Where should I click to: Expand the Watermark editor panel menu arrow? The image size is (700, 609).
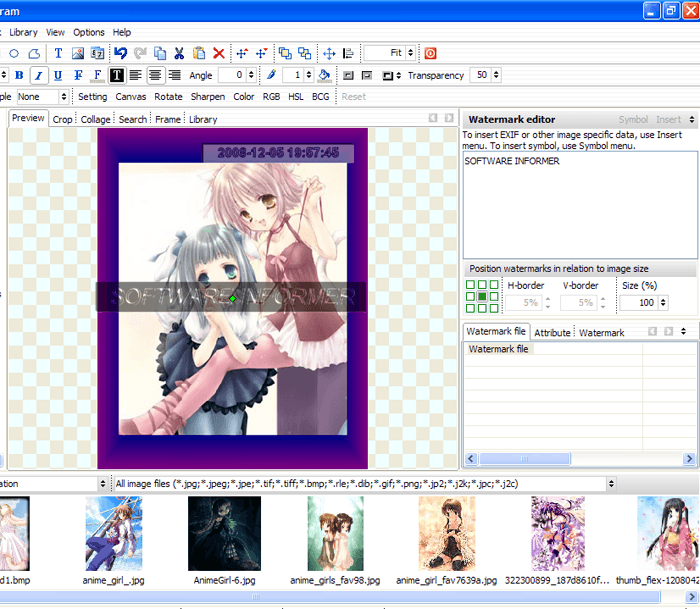[692, 120]
